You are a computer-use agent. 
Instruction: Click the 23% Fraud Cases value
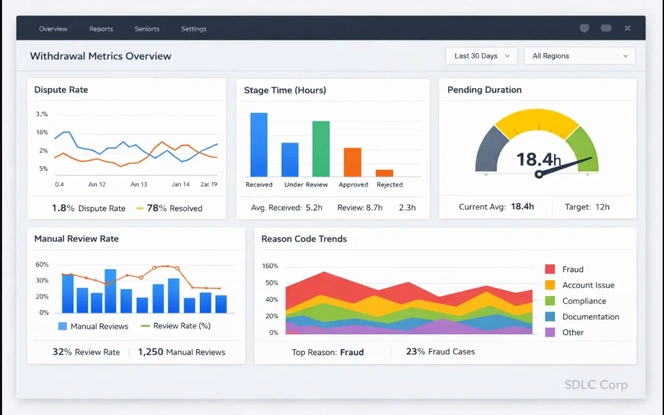(x=440, y=351)
